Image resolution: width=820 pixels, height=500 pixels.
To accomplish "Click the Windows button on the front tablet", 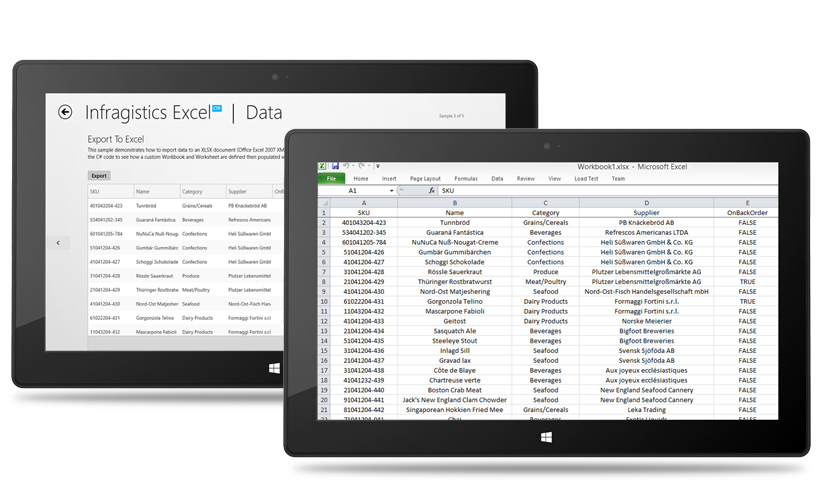I will click(x=546, y=437).
